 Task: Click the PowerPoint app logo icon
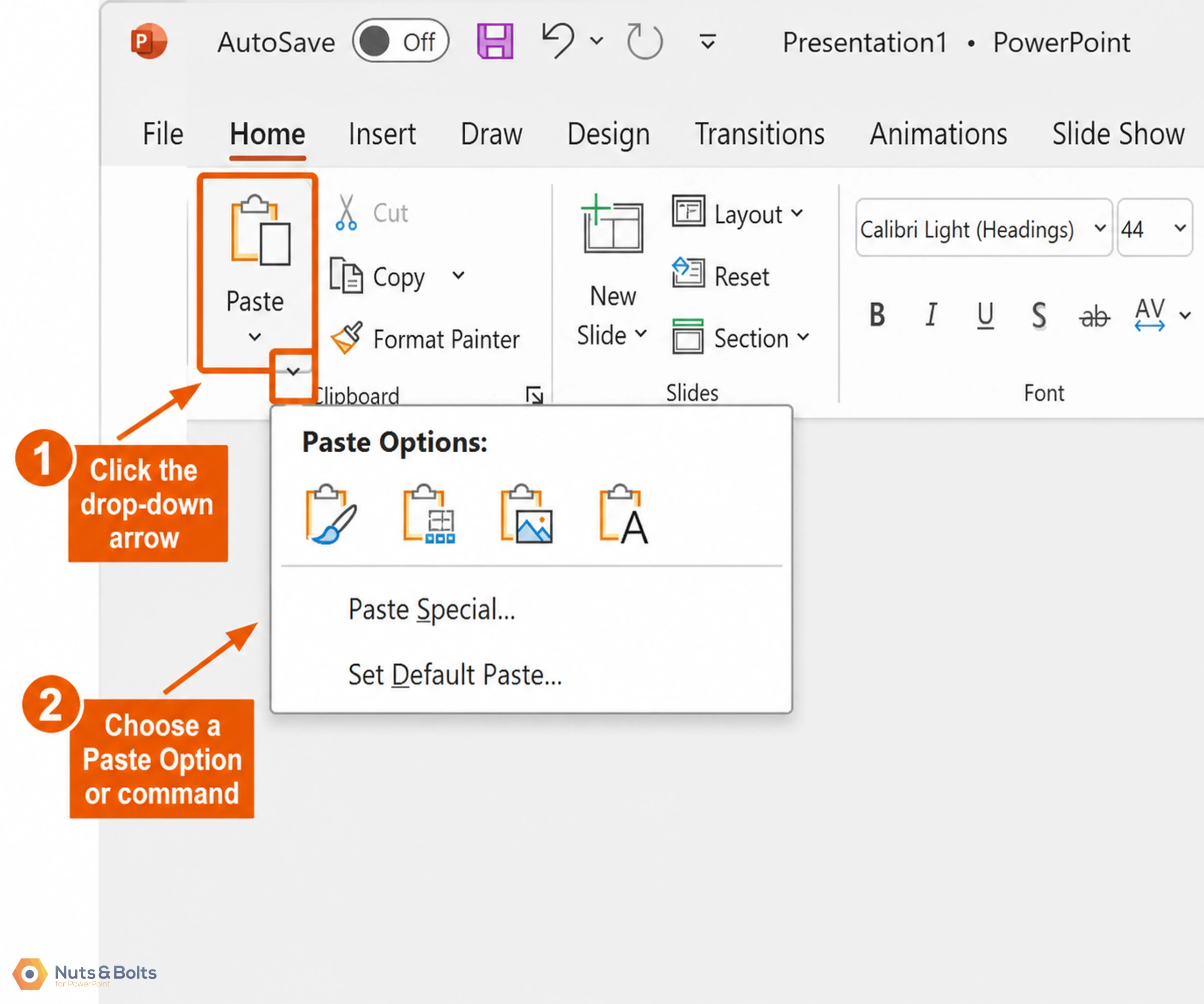click(148, 41)
